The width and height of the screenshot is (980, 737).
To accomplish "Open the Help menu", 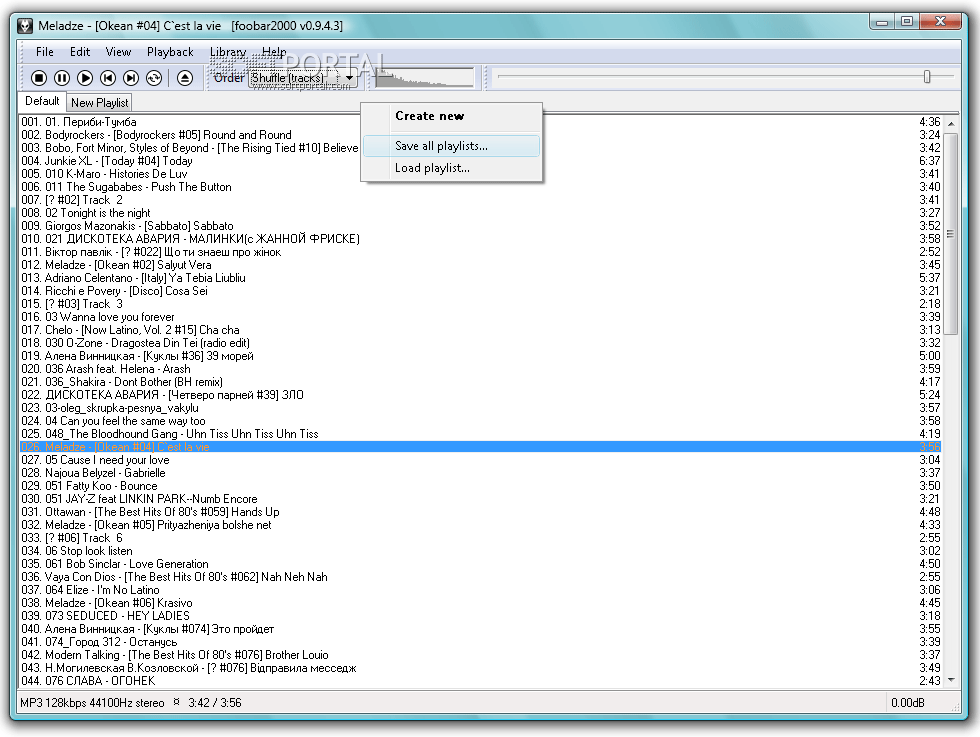I will coord(274,52).
